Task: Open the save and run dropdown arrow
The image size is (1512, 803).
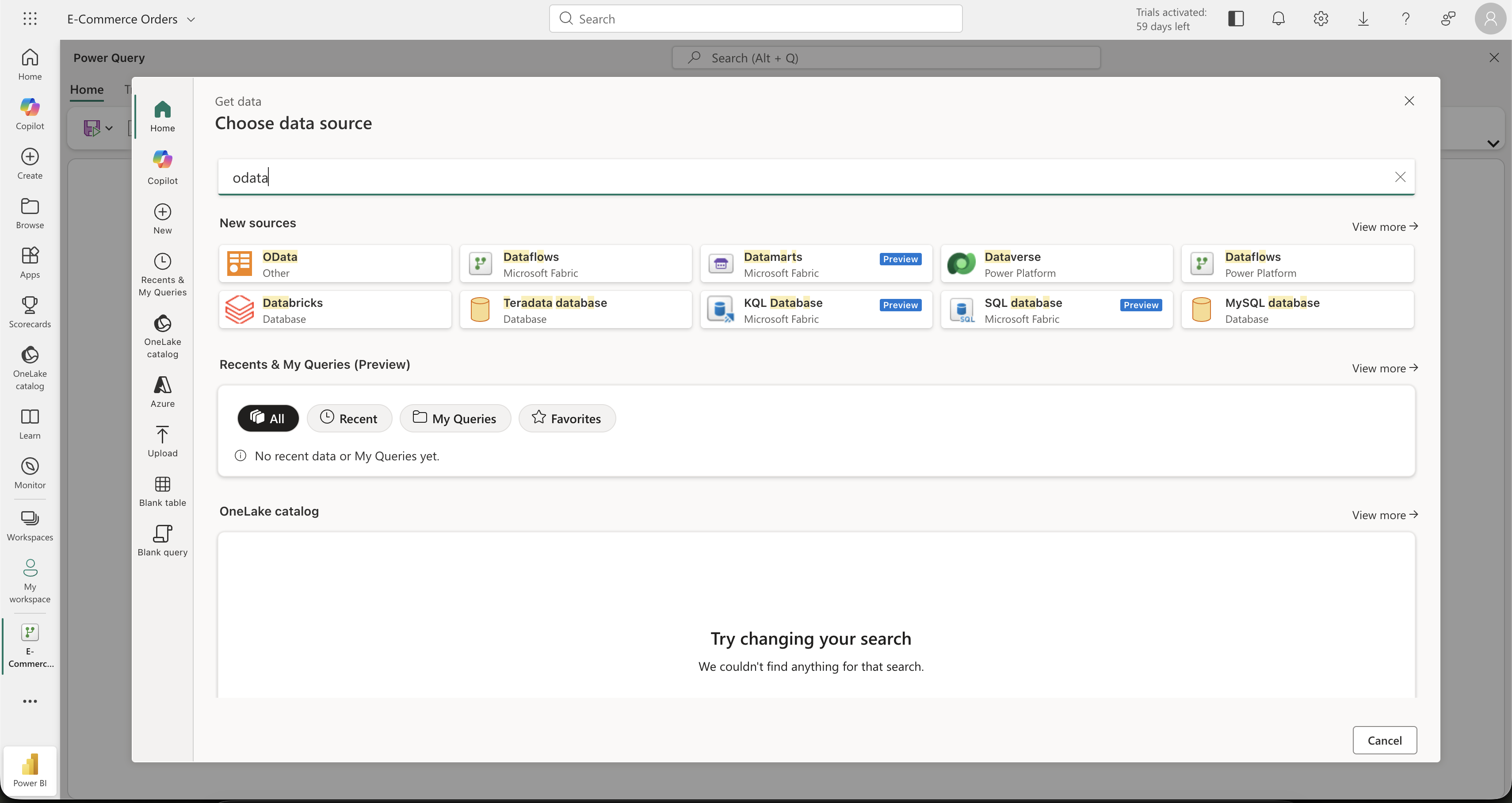Action: click(109, 128)
